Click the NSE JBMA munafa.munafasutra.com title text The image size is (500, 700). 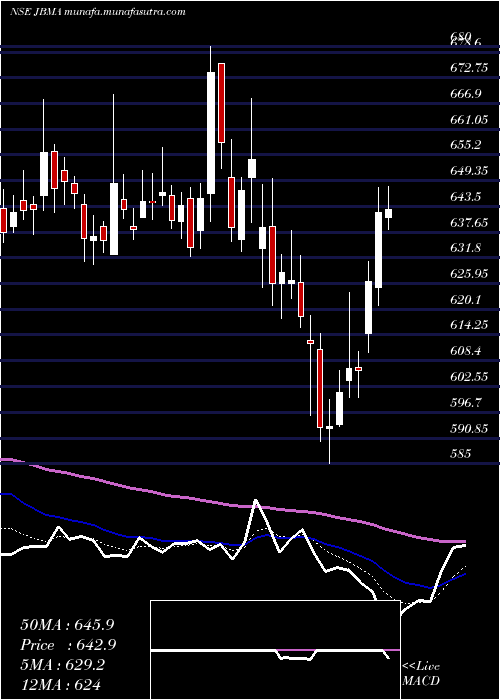point(98,12)
